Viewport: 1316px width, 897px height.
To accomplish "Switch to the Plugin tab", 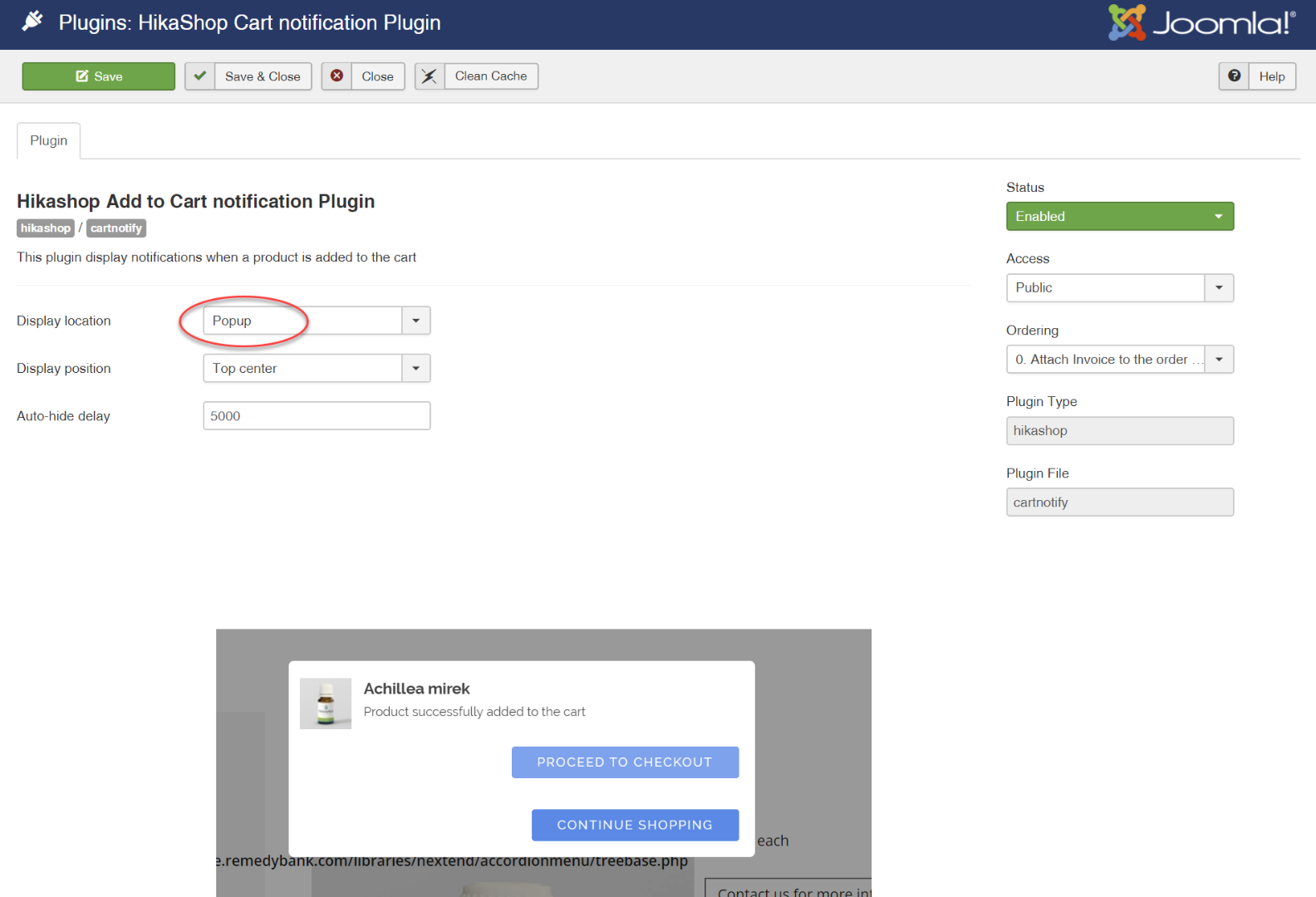I will [49, 140].
